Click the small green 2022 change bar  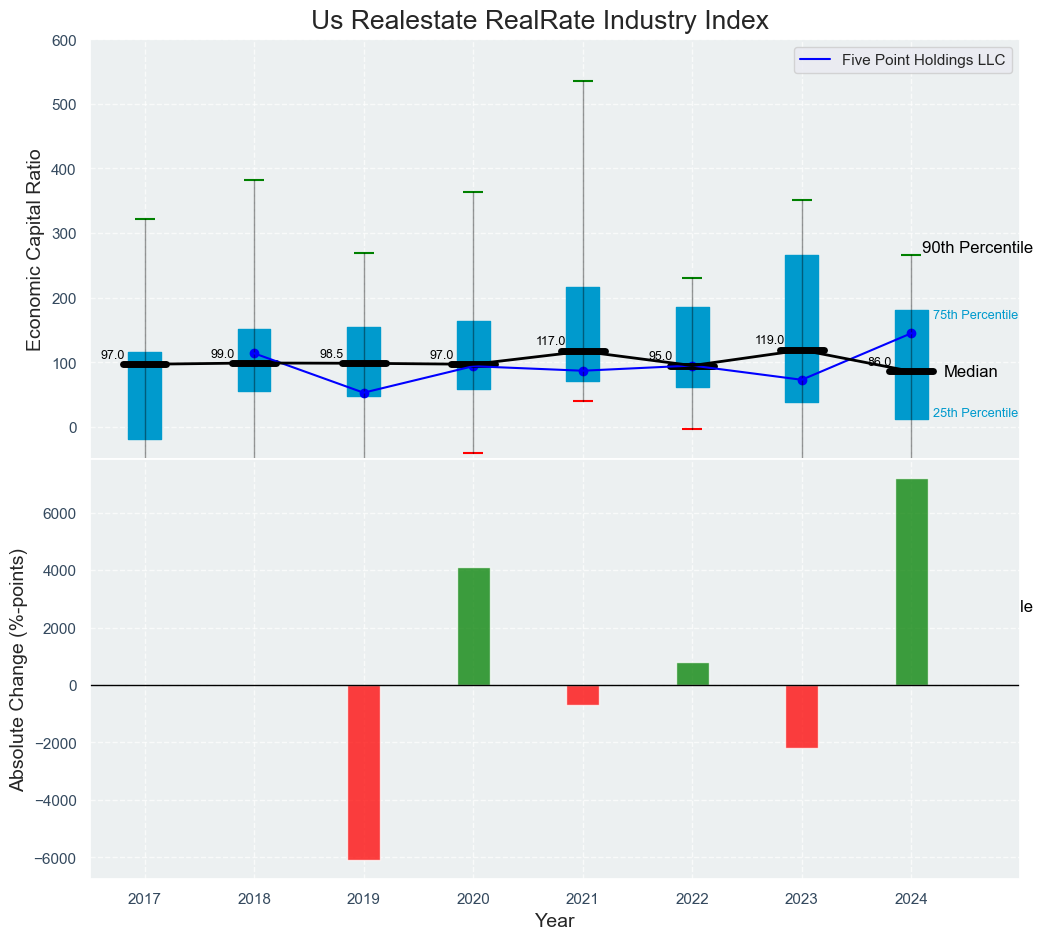[692, 674]
